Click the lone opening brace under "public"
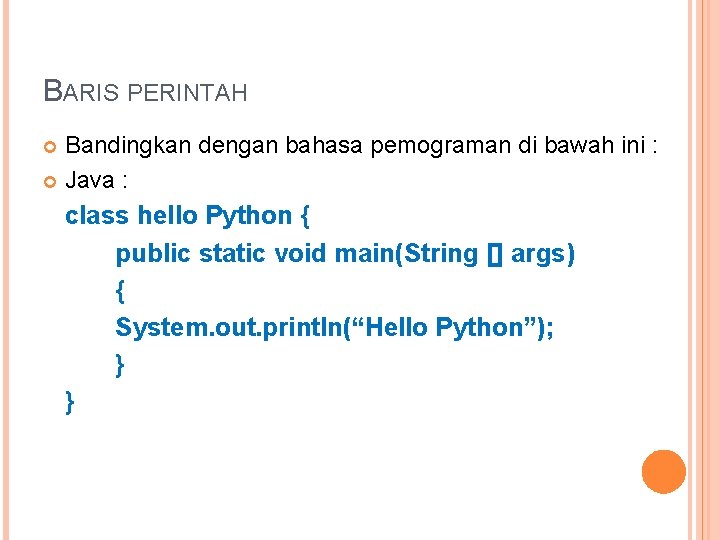The image size is (720, 540). 121,291
